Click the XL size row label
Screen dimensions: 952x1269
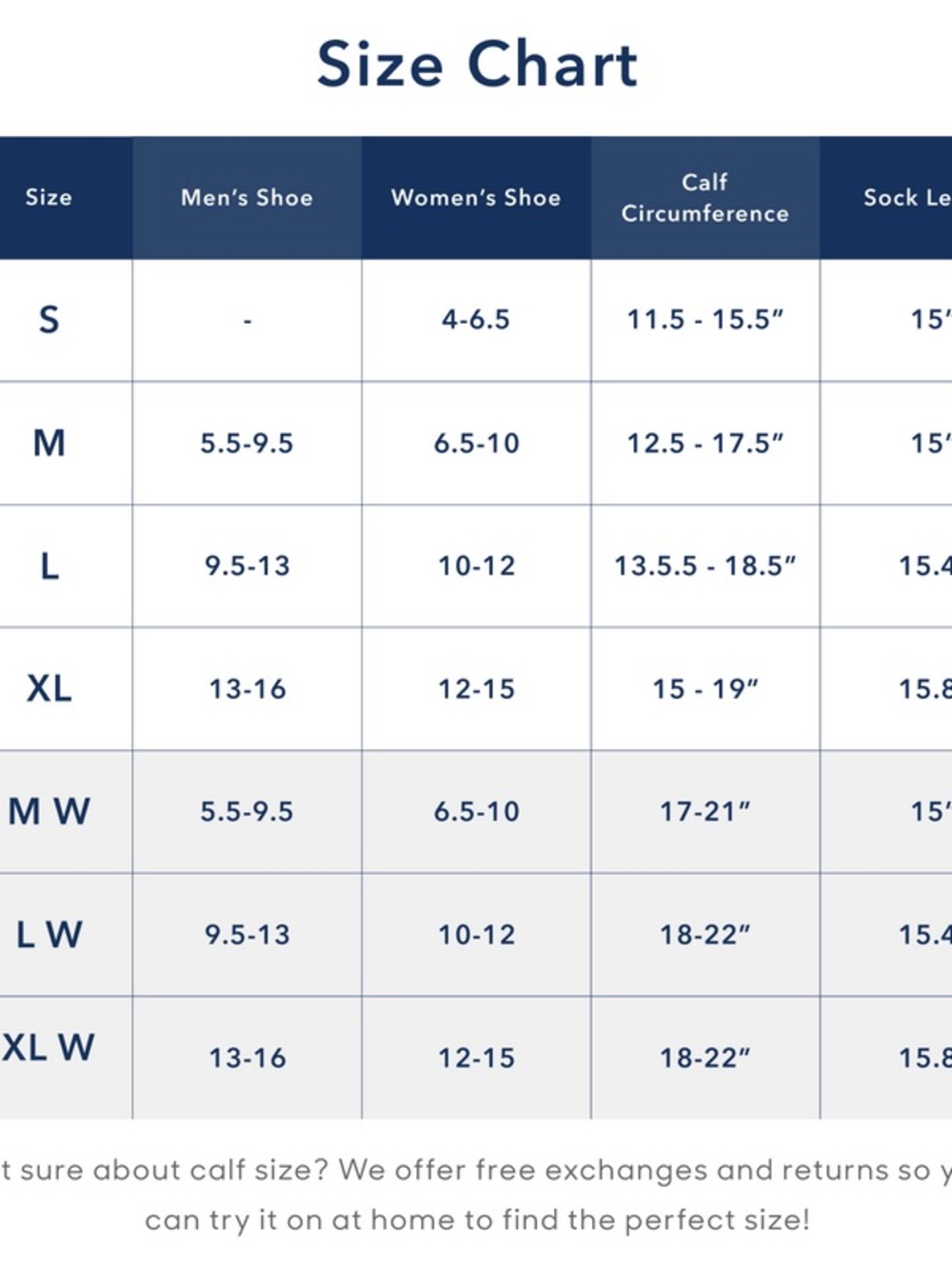[x=49, y=688]
